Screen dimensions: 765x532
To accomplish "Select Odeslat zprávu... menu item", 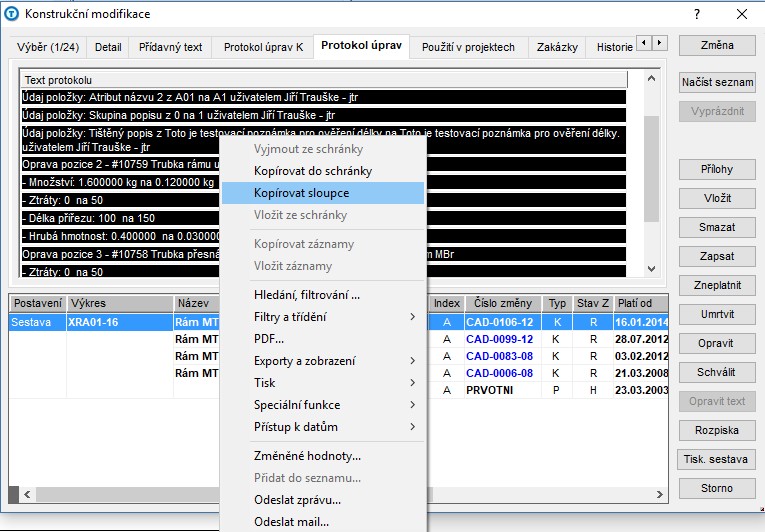I will pos(322,500).
